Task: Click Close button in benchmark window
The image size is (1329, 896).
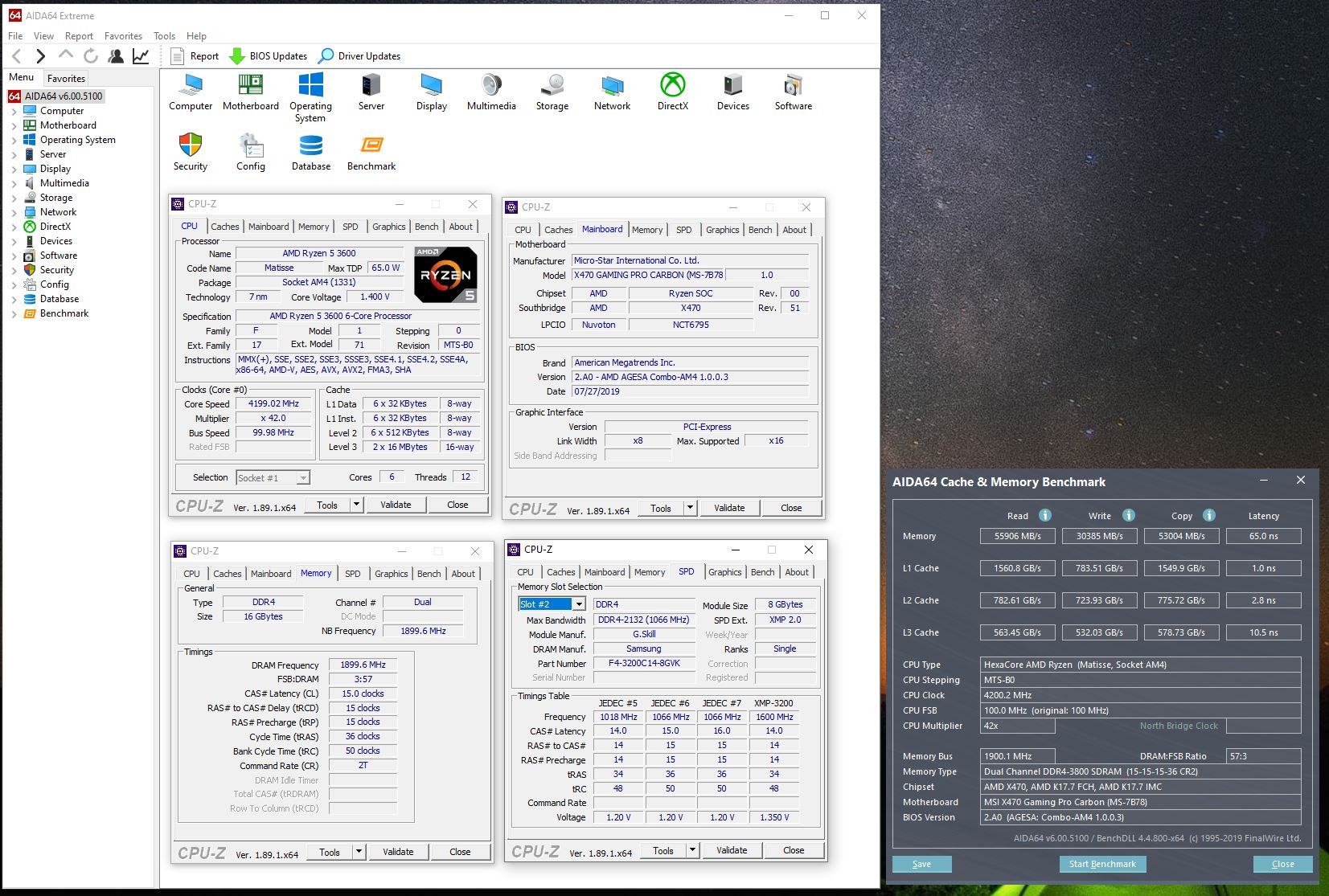Action: pyautogui.click(x=1282, y=864)
